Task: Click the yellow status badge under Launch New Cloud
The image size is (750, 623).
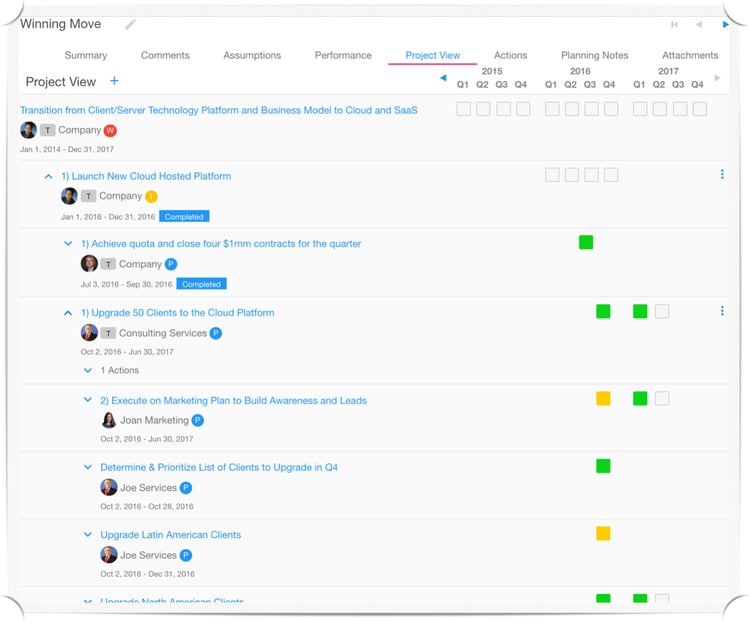Action: click(151, 196)
